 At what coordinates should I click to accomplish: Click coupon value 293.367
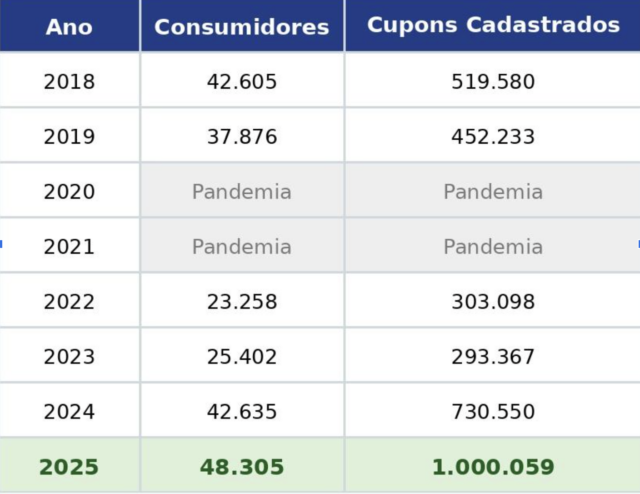(x=493, y=357)
